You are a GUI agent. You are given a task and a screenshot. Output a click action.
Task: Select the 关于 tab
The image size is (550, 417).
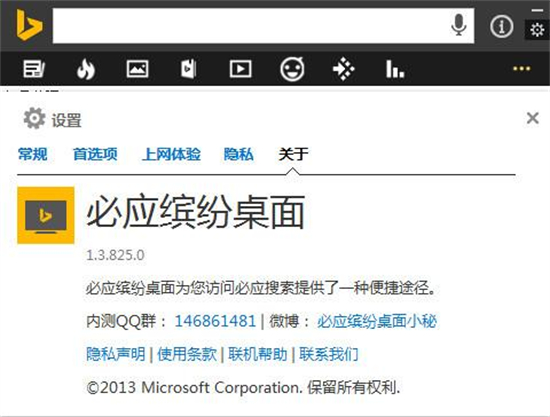pyautogui.click(x=294, y=154)
